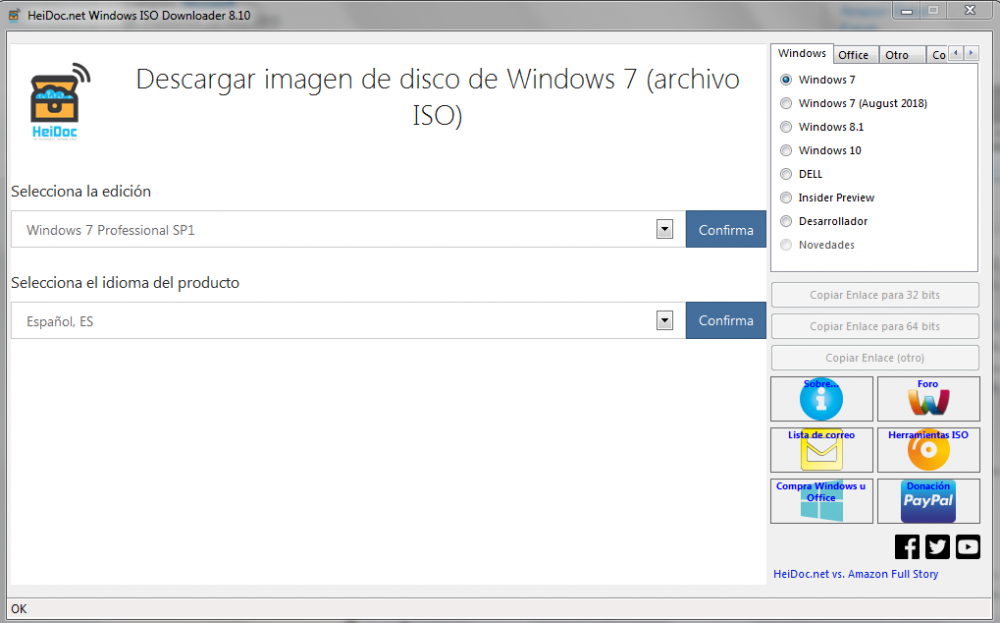Confirm the selected Windows edition
Image resolution: width=1000 pixels, height=623 pixels.
coord(726,230)
